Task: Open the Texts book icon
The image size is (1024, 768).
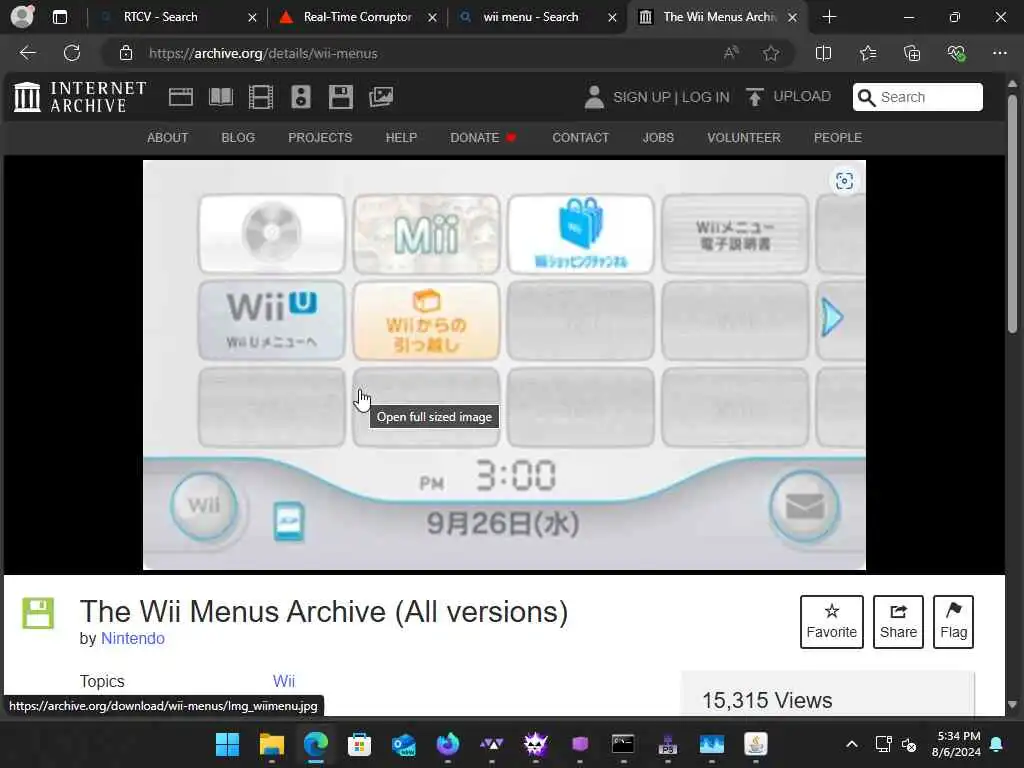Action: [221, 97]
